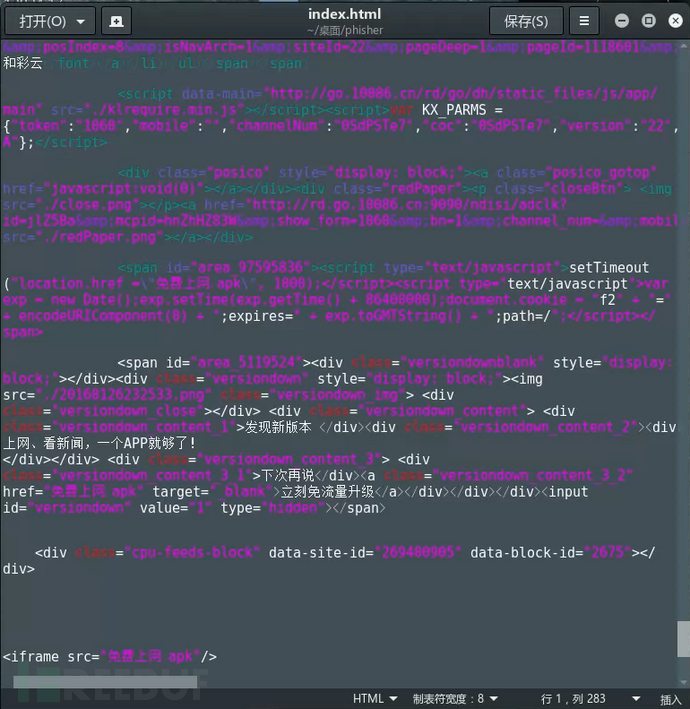Image resolution: width=690 pixels, height=709 pixels.
Task: Click the text 发现新版本
Action: (x=278, y=427)
